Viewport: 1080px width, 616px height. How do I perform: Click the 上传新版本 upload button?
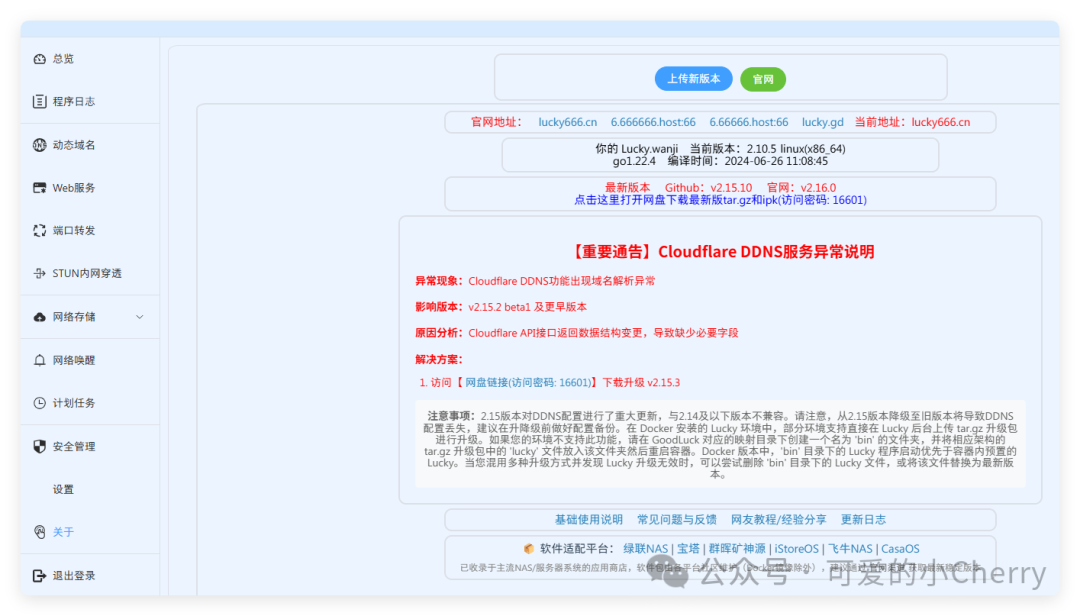tap(693, 78)
